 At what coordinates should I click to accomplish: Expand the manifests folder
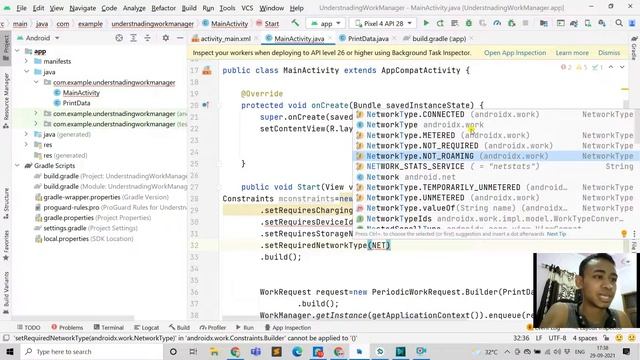27,61
